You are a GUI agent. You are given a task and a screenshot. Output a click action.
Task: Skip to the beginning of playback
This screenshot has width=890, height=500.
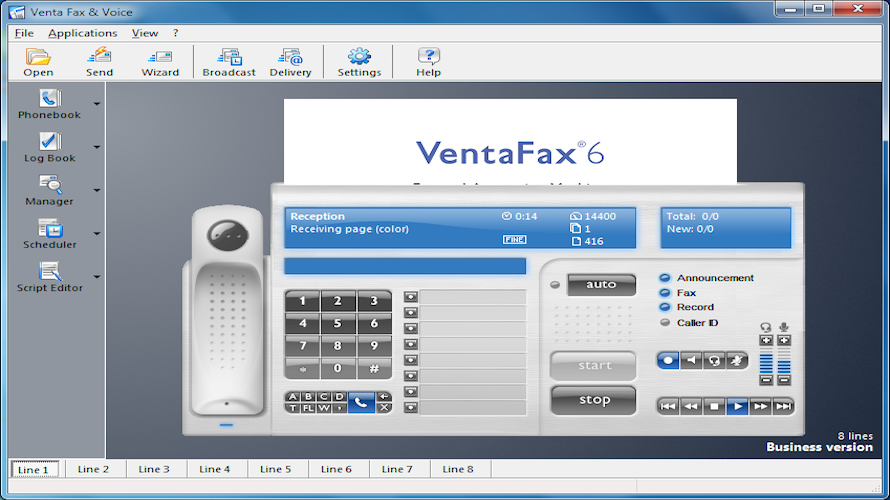coord(668,406)
